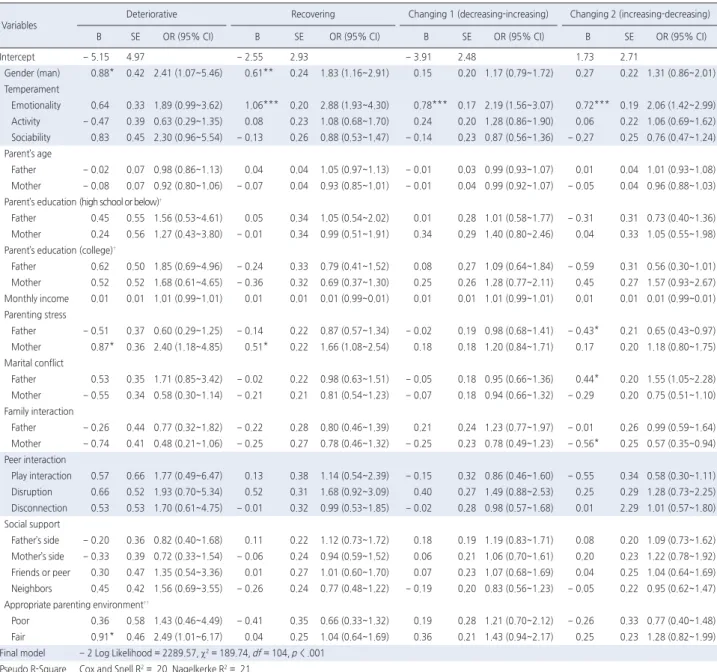Click Poor Deteriorative OR '1.43 (0.46~4.49)'
The height and width of the screenshot is (672, 717).
(x=188, y=621)
